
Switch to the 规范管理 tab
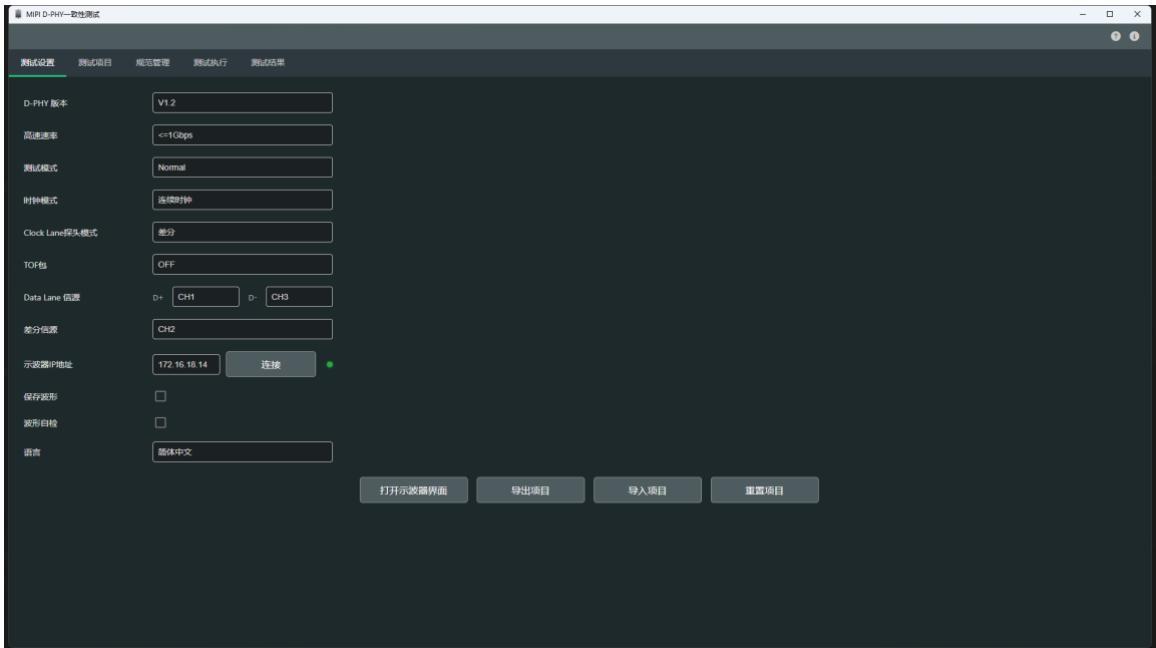[153, 63]
